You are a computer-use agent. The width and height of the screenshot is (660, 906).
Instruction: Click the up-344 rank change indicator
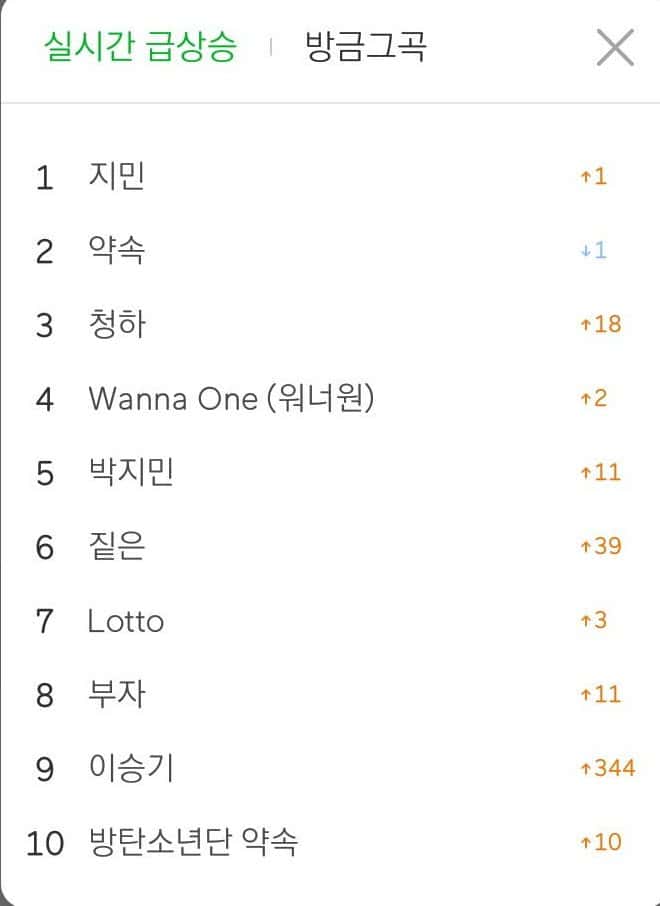click(607, 769)
